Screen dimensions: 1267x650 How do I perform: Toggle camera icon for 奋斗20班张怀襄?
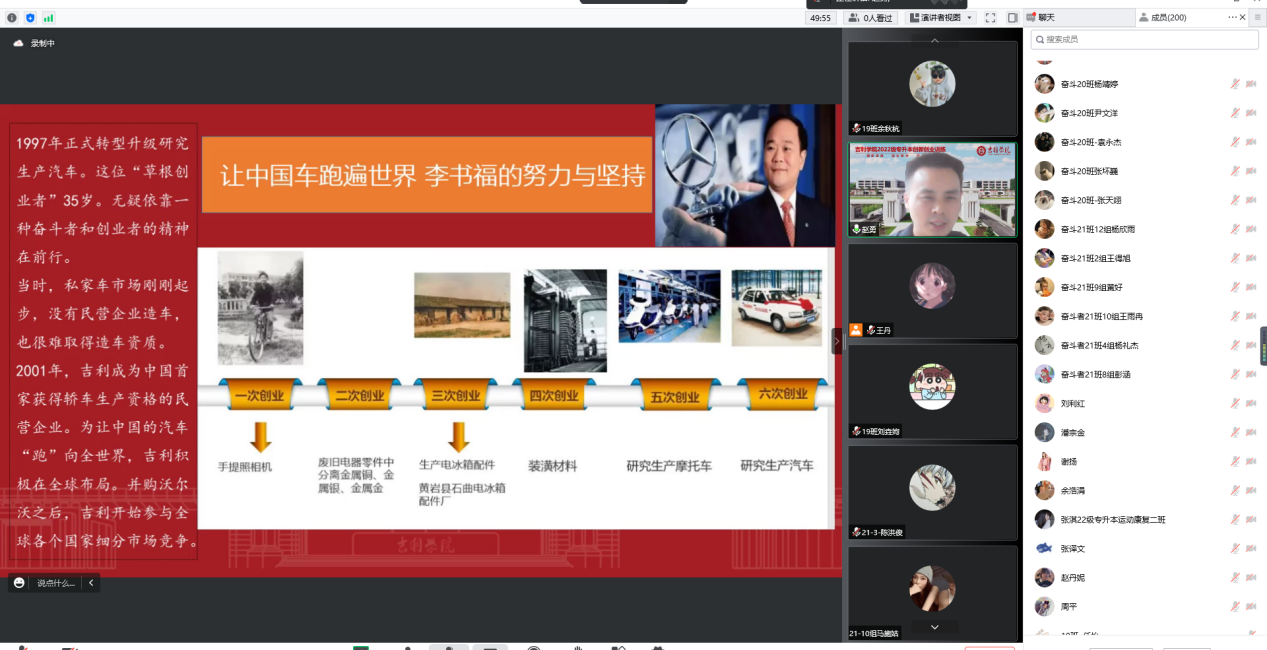point(1251,171)
